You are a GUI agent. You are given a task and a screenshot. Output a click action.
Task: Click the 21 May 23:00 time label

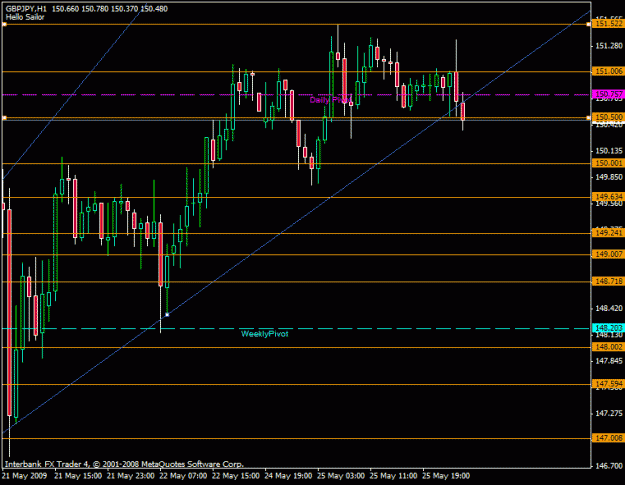pyautogui.click(x=131, y=476)
